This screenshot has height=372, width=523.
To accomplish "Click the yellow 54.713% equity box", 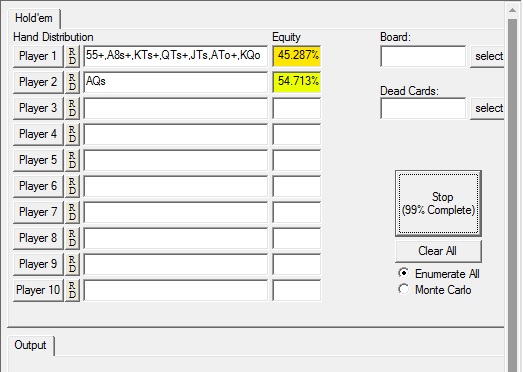I will 297,82.
